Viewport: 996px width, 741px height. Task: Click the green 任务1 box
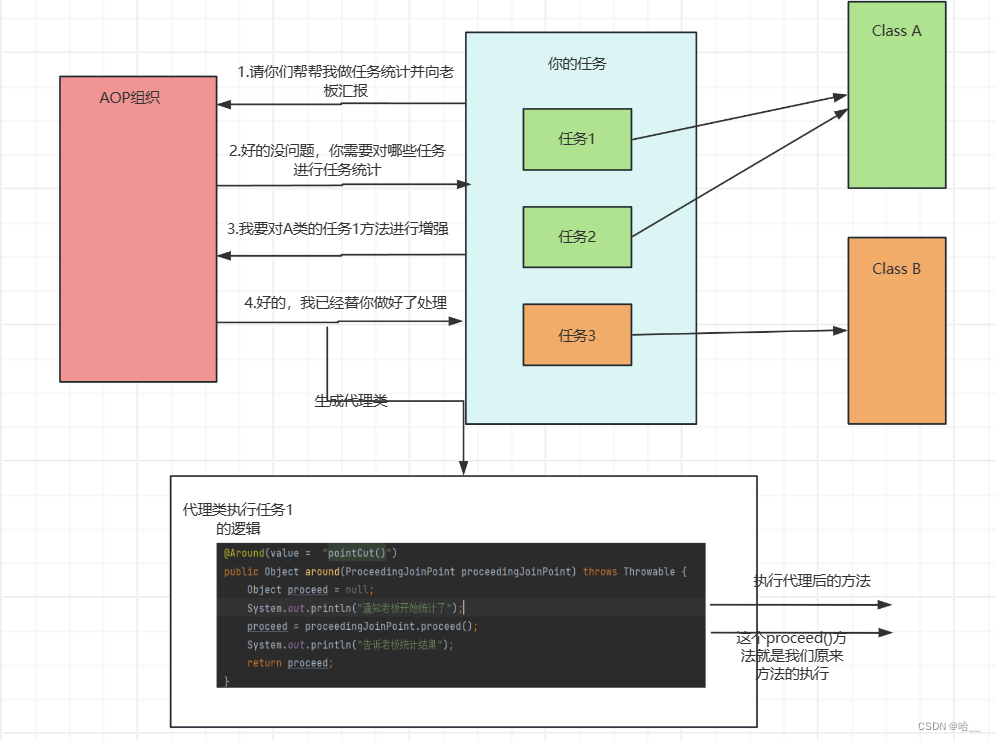point(577,139)
